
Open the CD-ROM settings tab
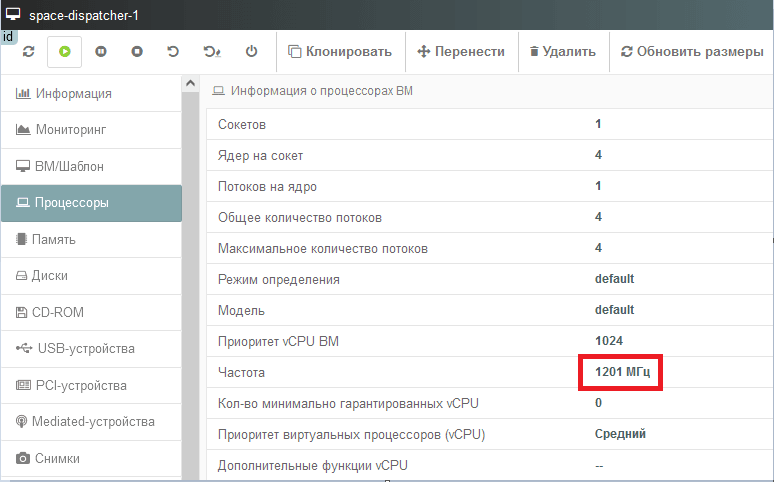57,312
